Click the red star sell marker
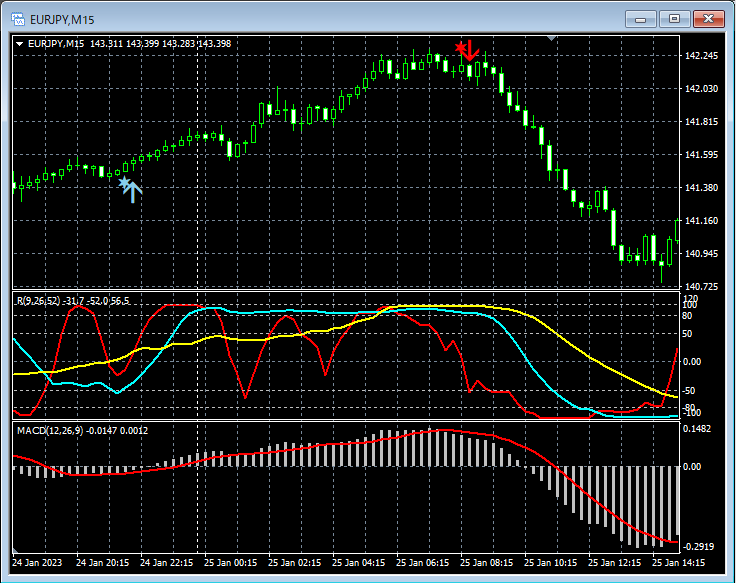The width and height of the screenshot is (737, 583). click(461, 47)
